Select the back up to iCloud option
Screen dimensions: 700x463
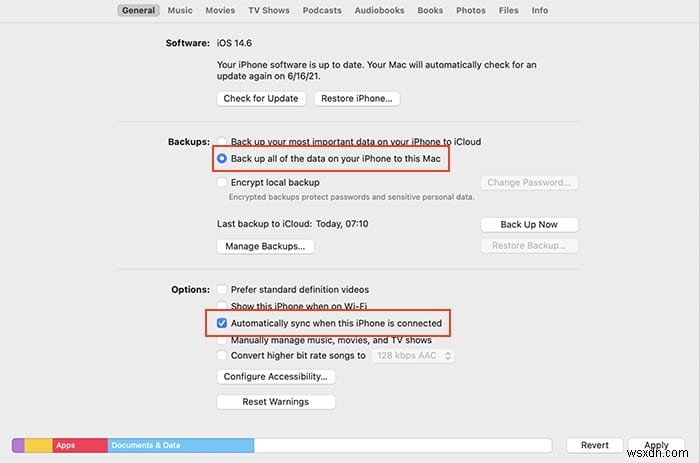pyautogui.click(x=223, y=142)
